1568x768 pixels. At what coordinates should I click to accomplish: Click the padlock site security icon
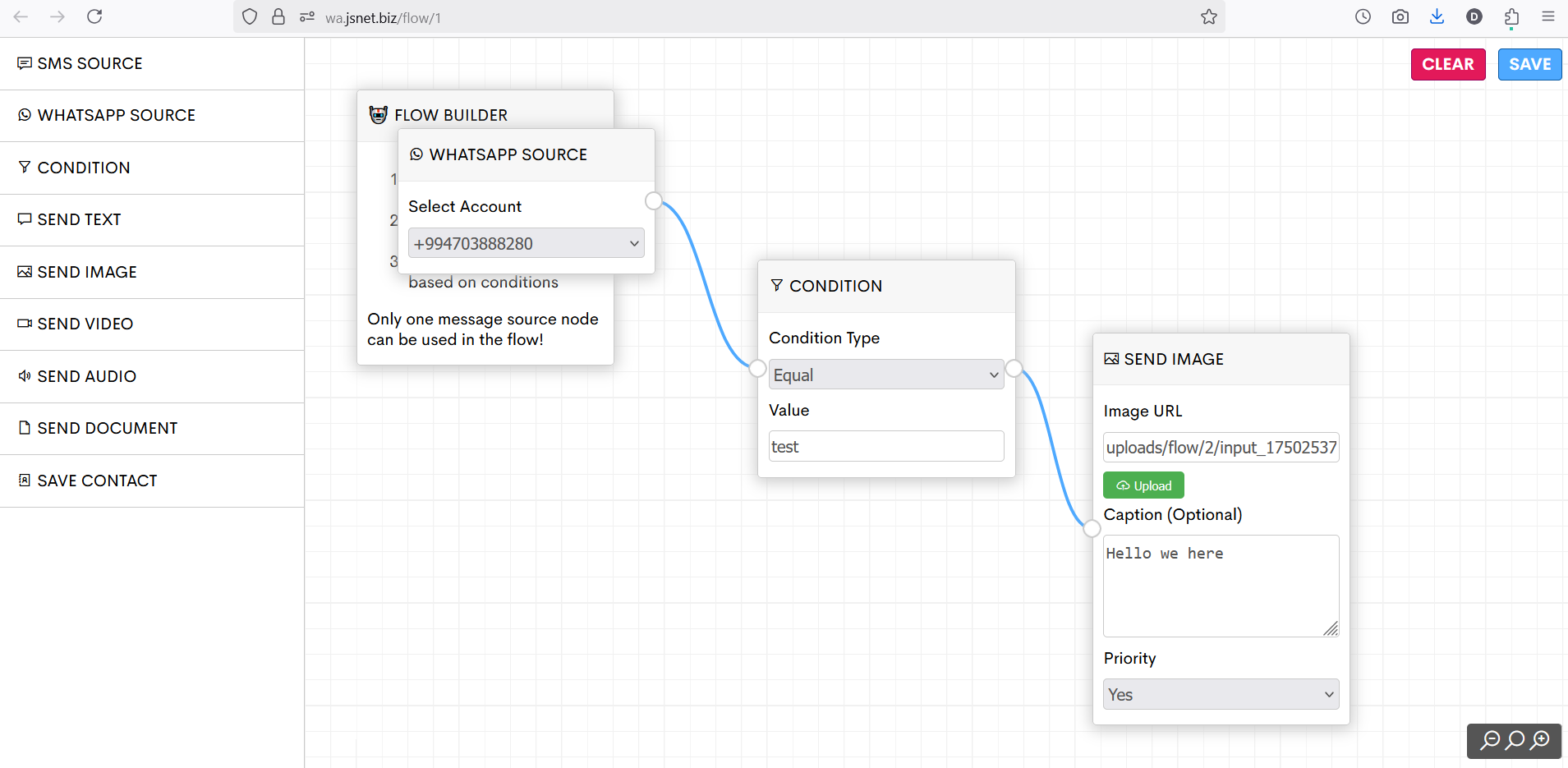coord(278,16)
